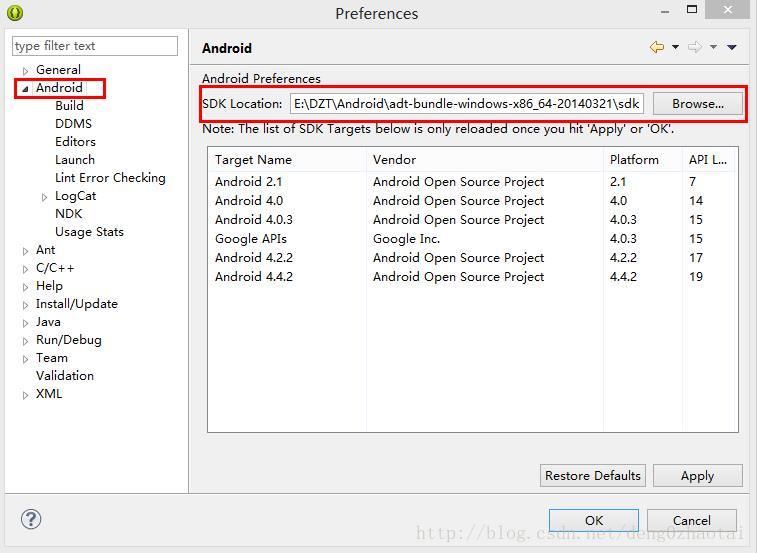The image size is (757, 553).
Task: Expand the Help tree node
Action: click(26, 287)
